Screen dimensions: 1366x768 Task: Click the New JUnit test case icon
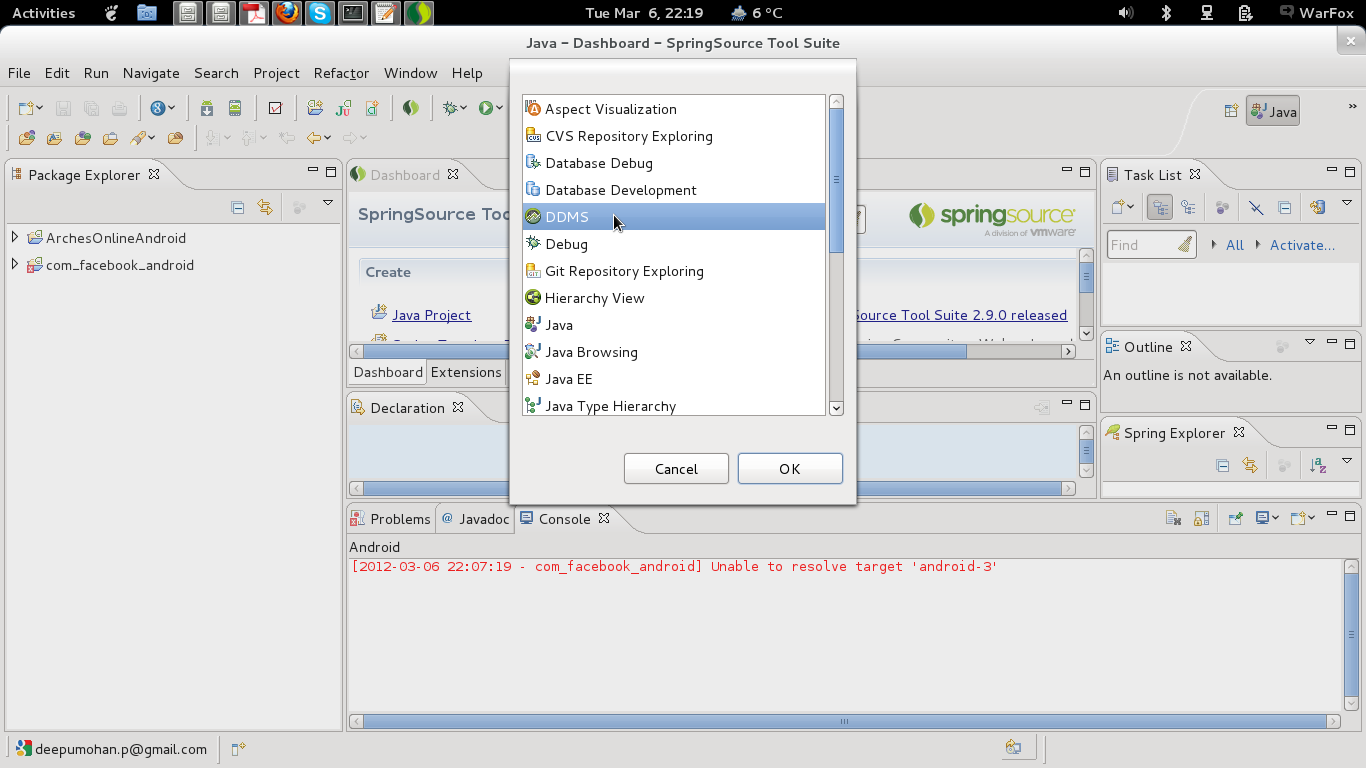tap(343, 108)
